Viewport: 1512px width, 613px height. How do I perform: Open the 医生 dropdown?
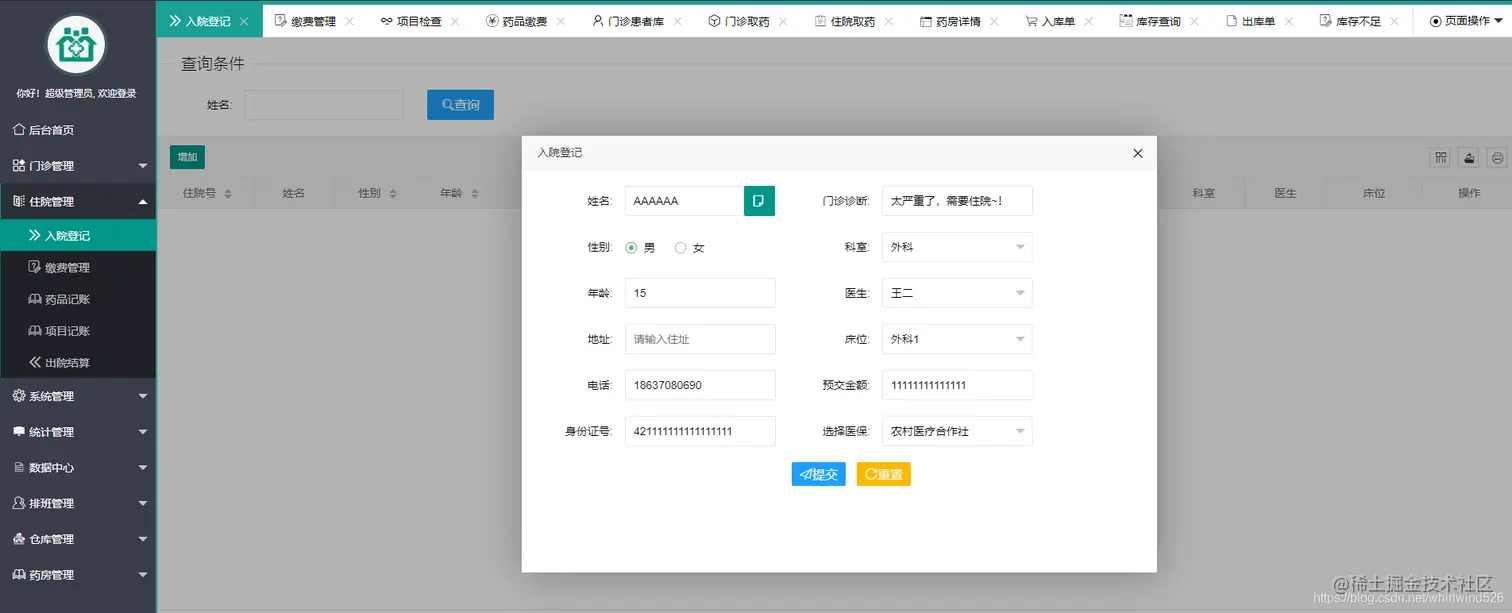tap(957, 293)
